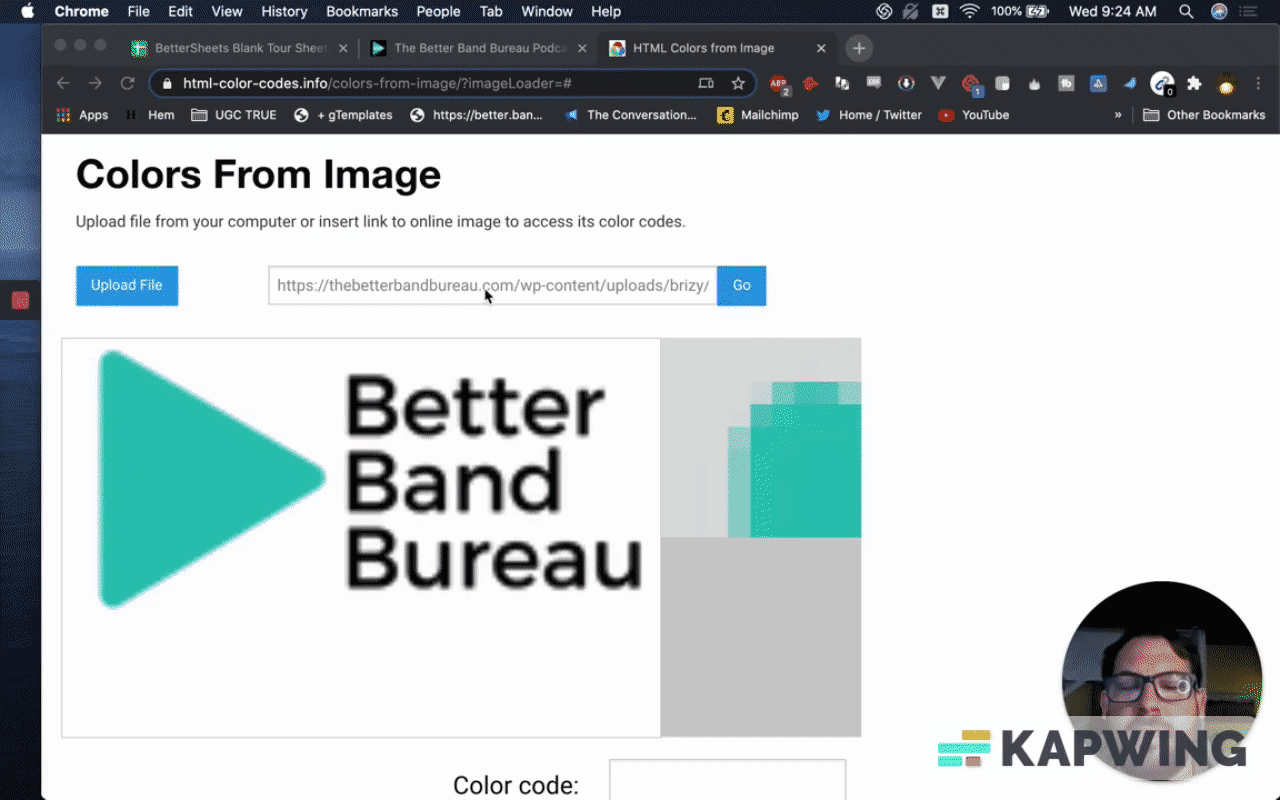1280x800 pixels.
Task: Click the address bar URL
Action: pos(378,84)
